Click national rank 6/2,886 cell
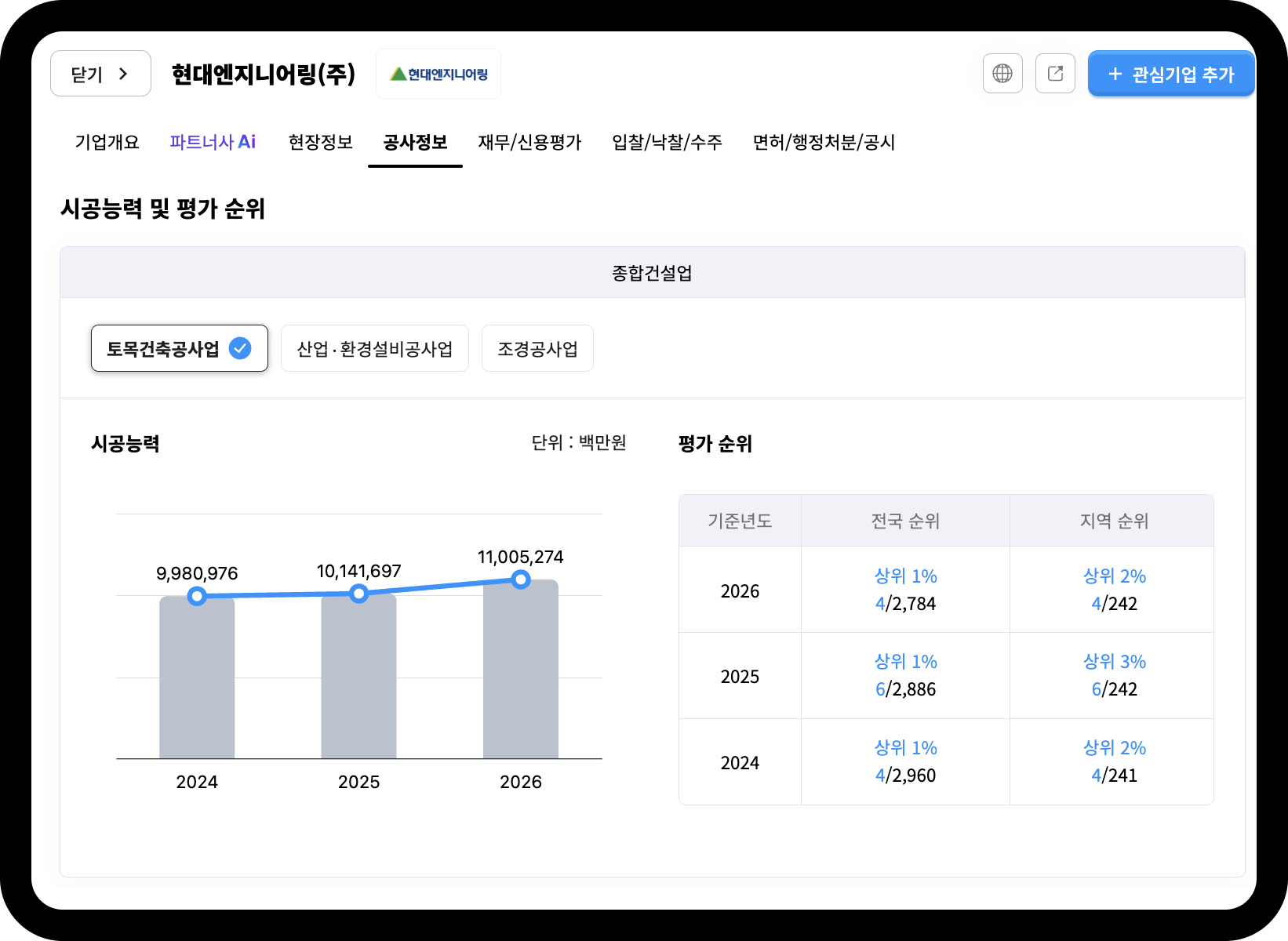Screen dimensions: 1288x941 (905, 675)
